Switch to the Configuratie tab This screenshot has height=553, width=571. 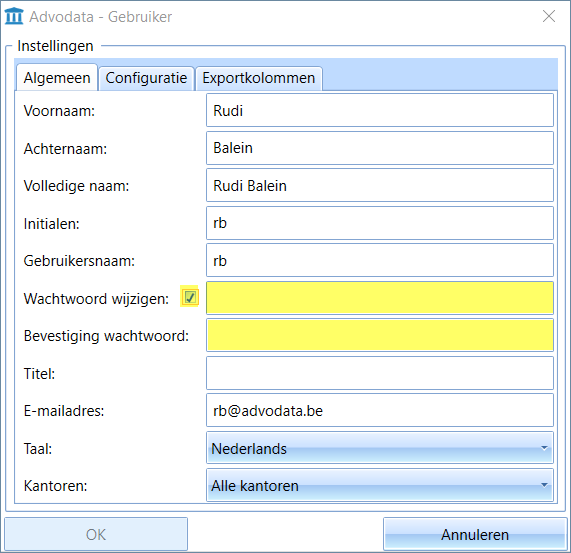146,78
